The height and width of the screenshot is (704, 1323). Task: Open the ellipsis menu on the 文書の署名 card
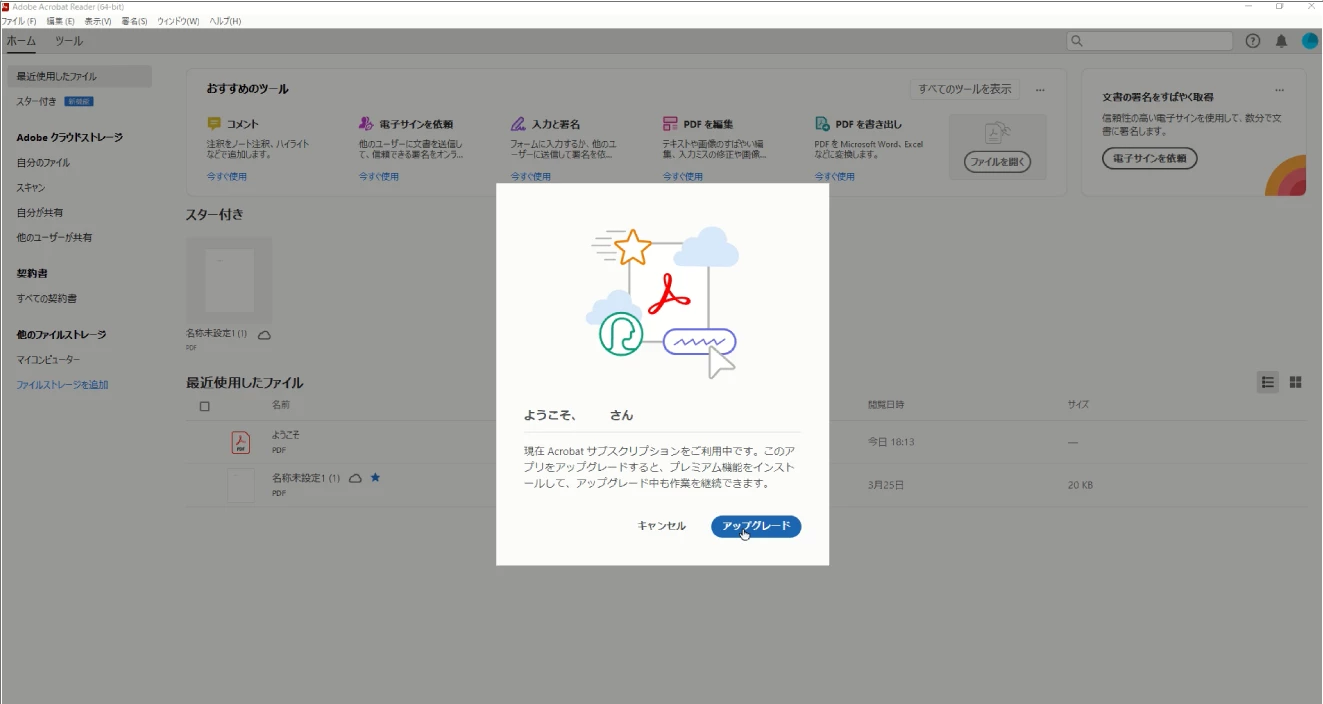point(1279,90)
